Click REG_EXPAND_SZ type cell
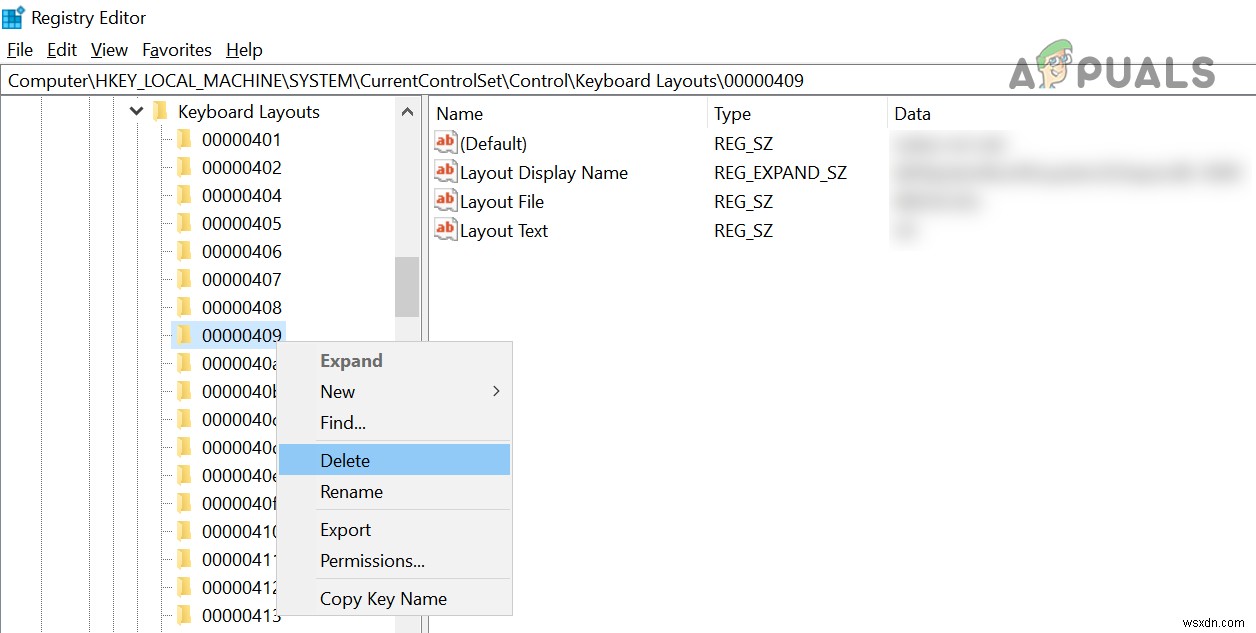This screenshot has width=1256, height=633. pyautogui.click(x=780, y=173)
